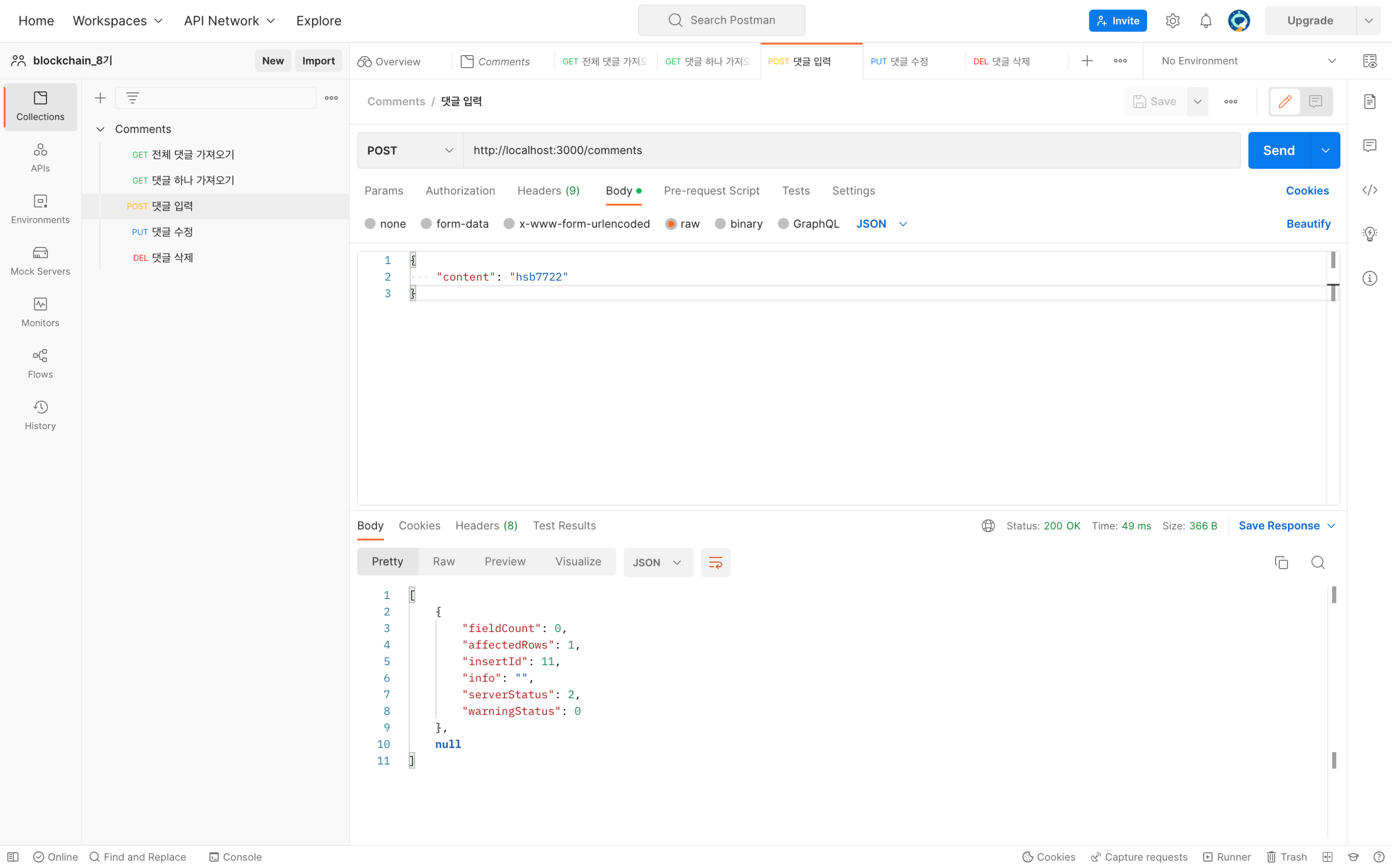Image resolution: width=1392 pixels, height=868 pixels.
Task: Open the tab bar overflow ellipsis
Action: [1121, 61]
